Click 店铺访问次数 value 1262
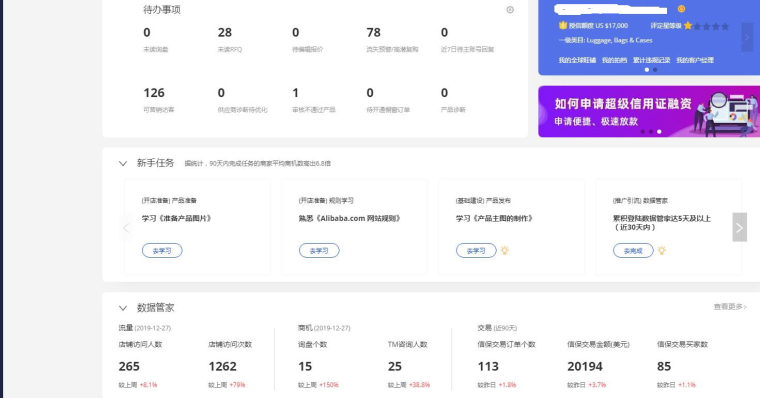This screenshot has width=760, height=398. tap(222, 366)
